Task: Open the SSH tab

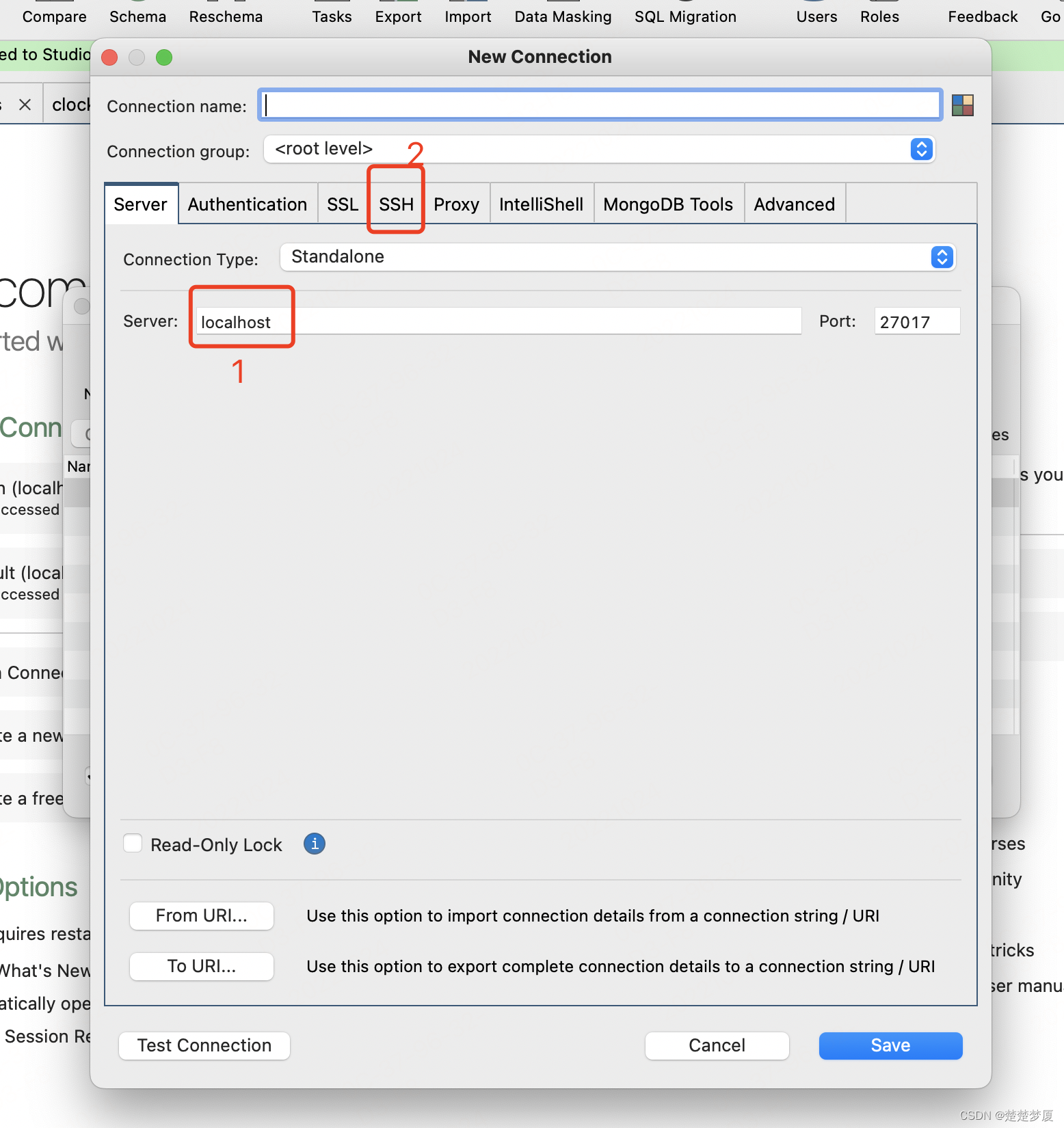Action: (x=397, y=204)
